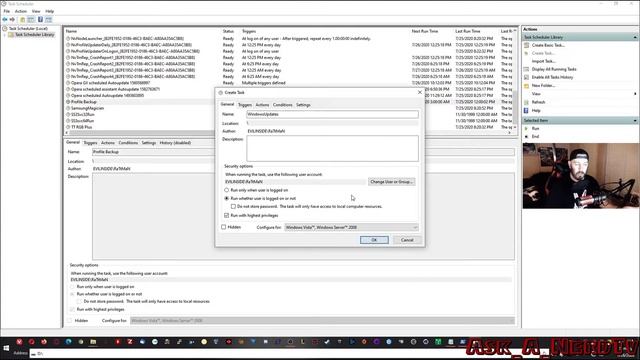The image size is (640, 360).
Task: Click Create Basic Task link
Action: (x=548, y=45)
